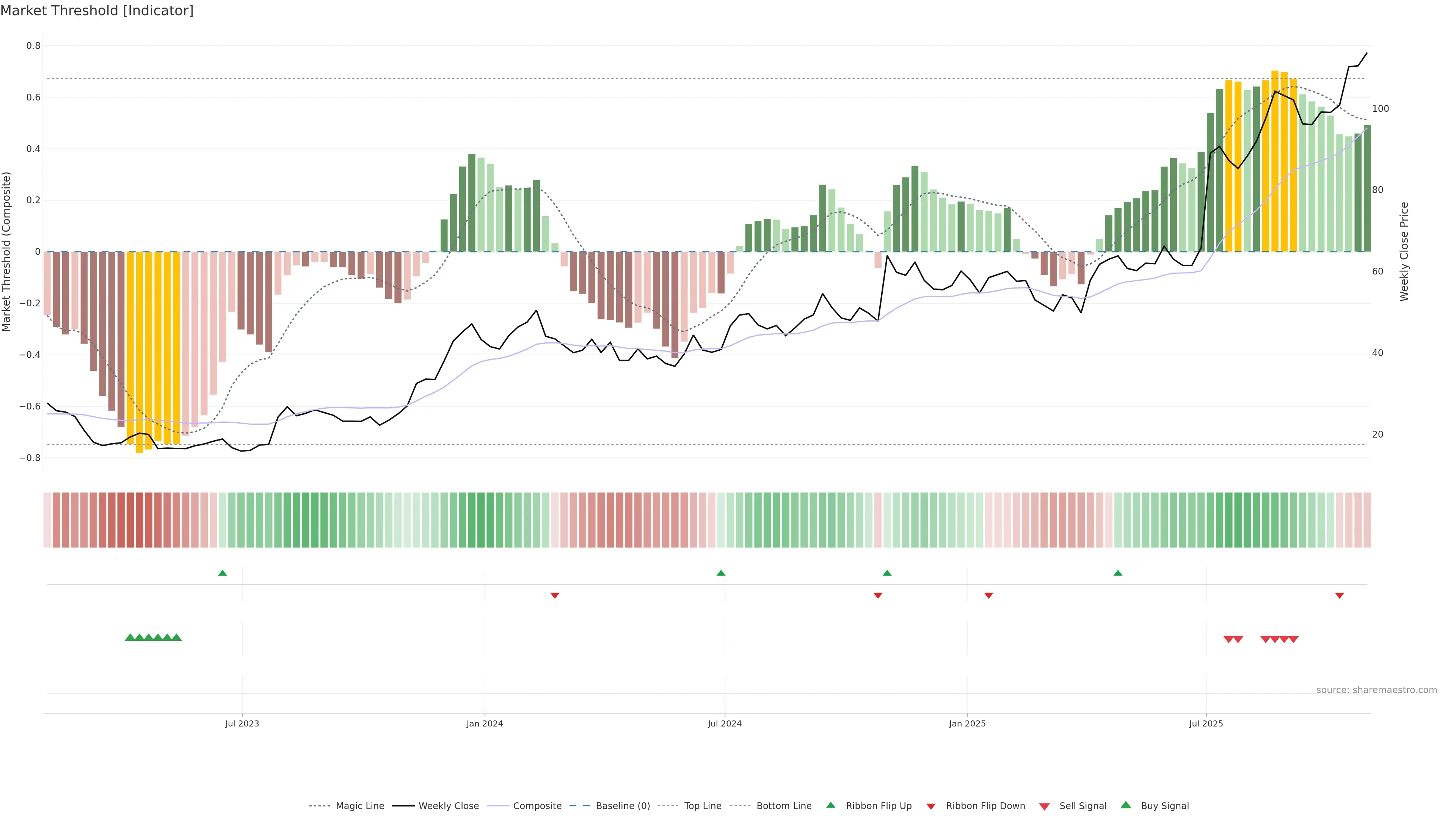1456x819 pixels.
Task: Click the Market Threshold [Indicator] title
Action: [97, 11]
